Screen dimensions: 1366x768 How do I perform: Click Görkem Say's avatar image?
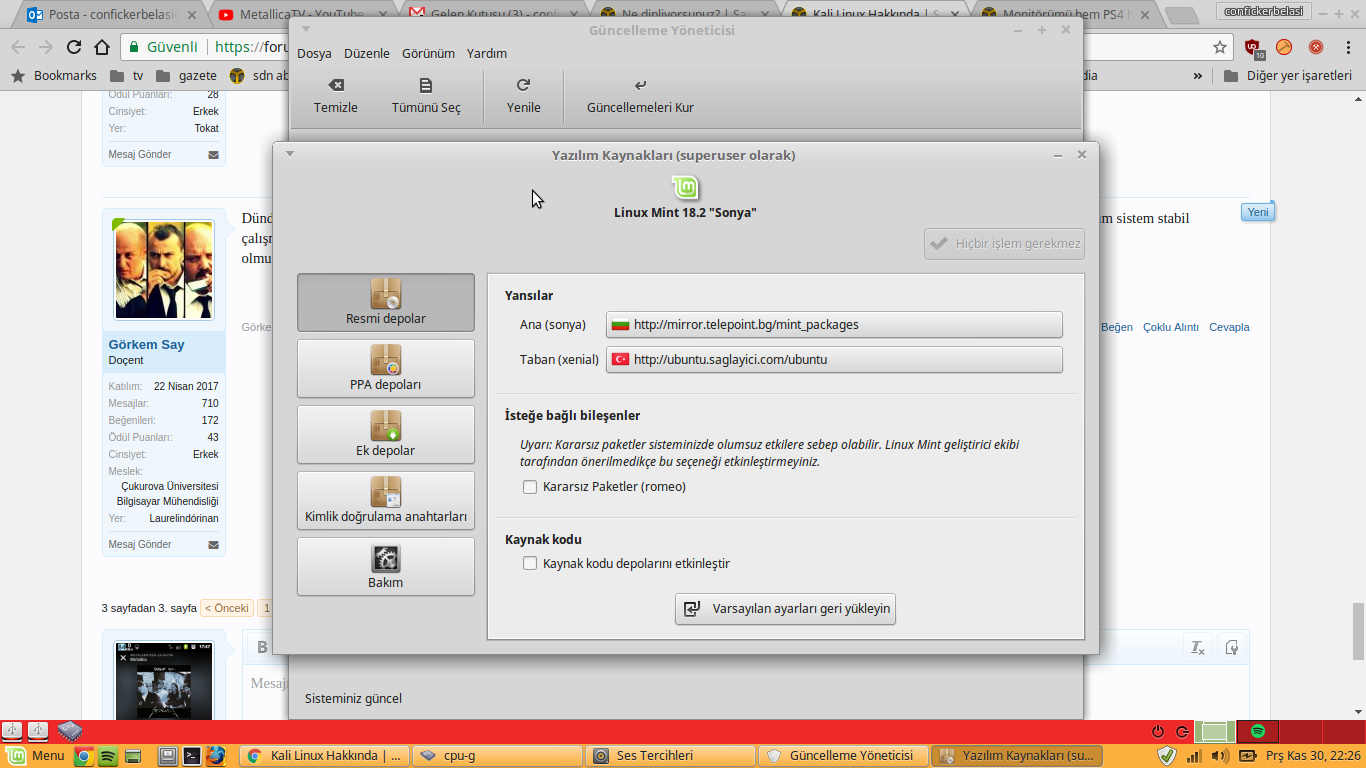163,270
